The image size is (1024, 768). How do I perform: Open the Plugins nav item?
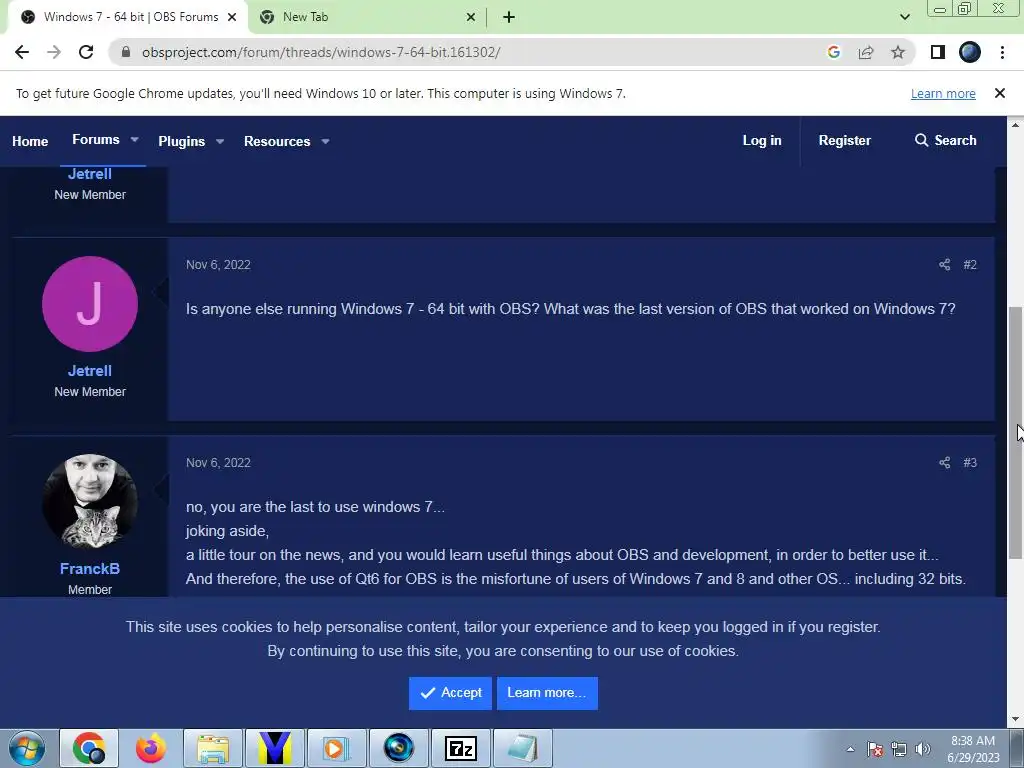point(182,141)
